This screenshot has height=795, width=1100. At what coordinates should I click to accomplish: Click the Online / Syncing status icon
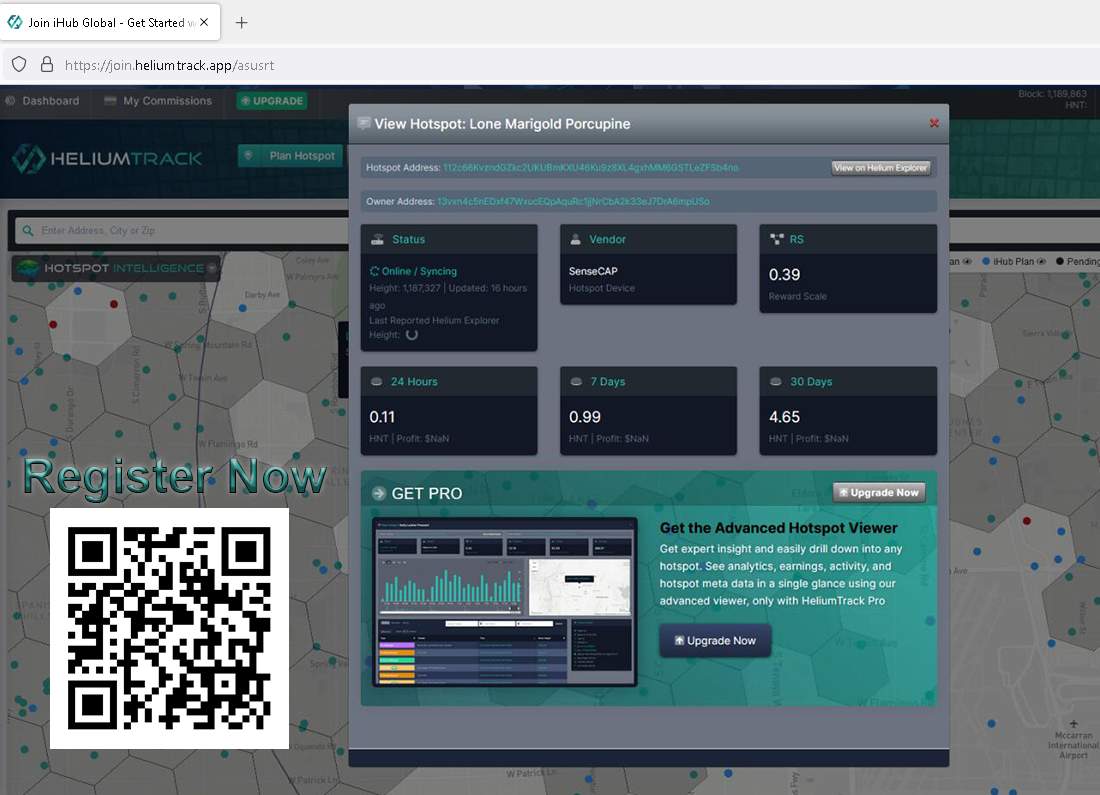click(x=374, y=271)
